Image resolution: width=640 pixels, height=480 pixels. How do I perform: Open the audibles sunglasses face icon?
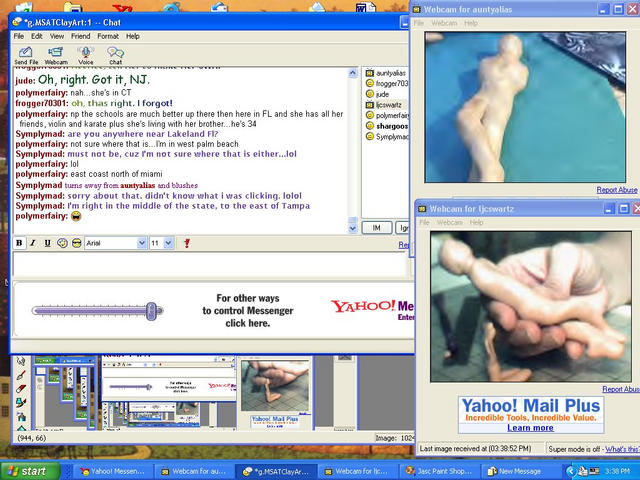[x=76, y=243]
